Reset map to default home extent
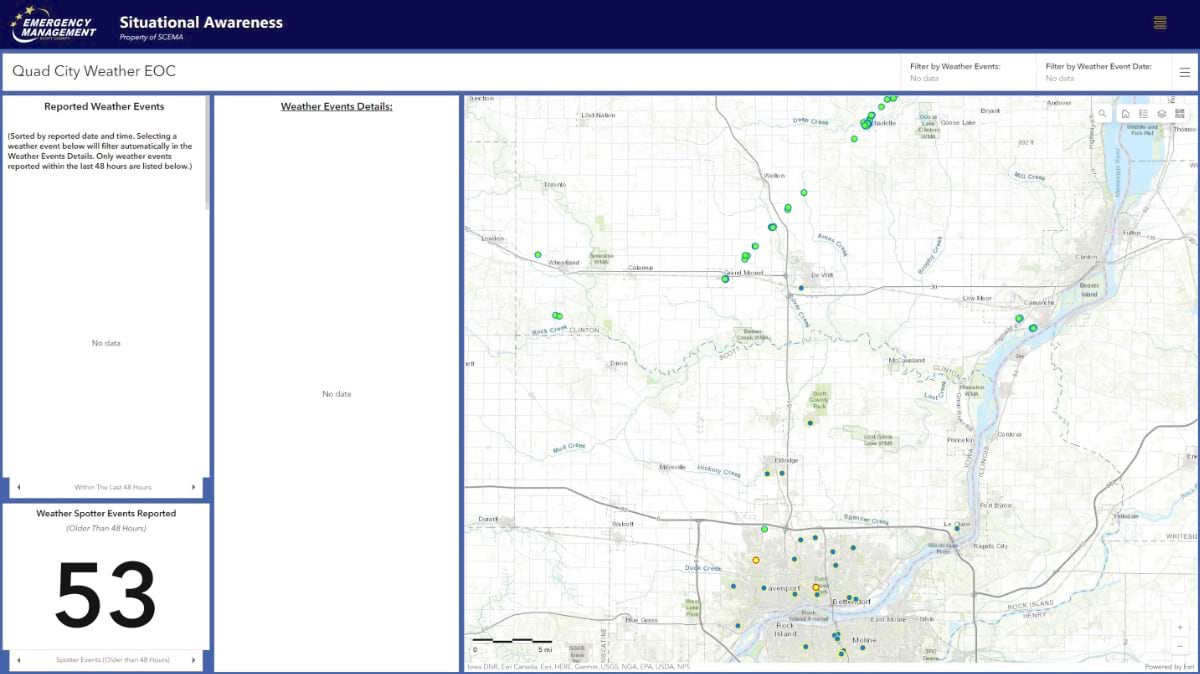The height and width of the screenshot is (674, 1200). click(1125, 114)
